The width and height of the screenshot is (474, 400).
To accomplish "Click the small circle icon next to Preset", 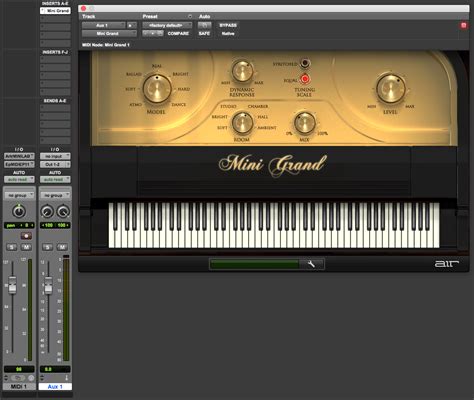I will tap(190, 16).
